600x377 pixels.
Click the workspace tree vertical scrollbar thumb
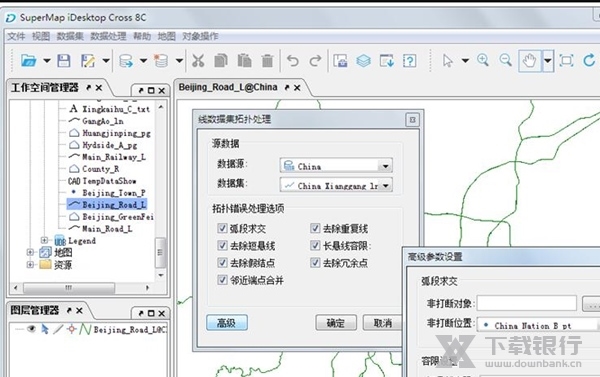[161, 253]
